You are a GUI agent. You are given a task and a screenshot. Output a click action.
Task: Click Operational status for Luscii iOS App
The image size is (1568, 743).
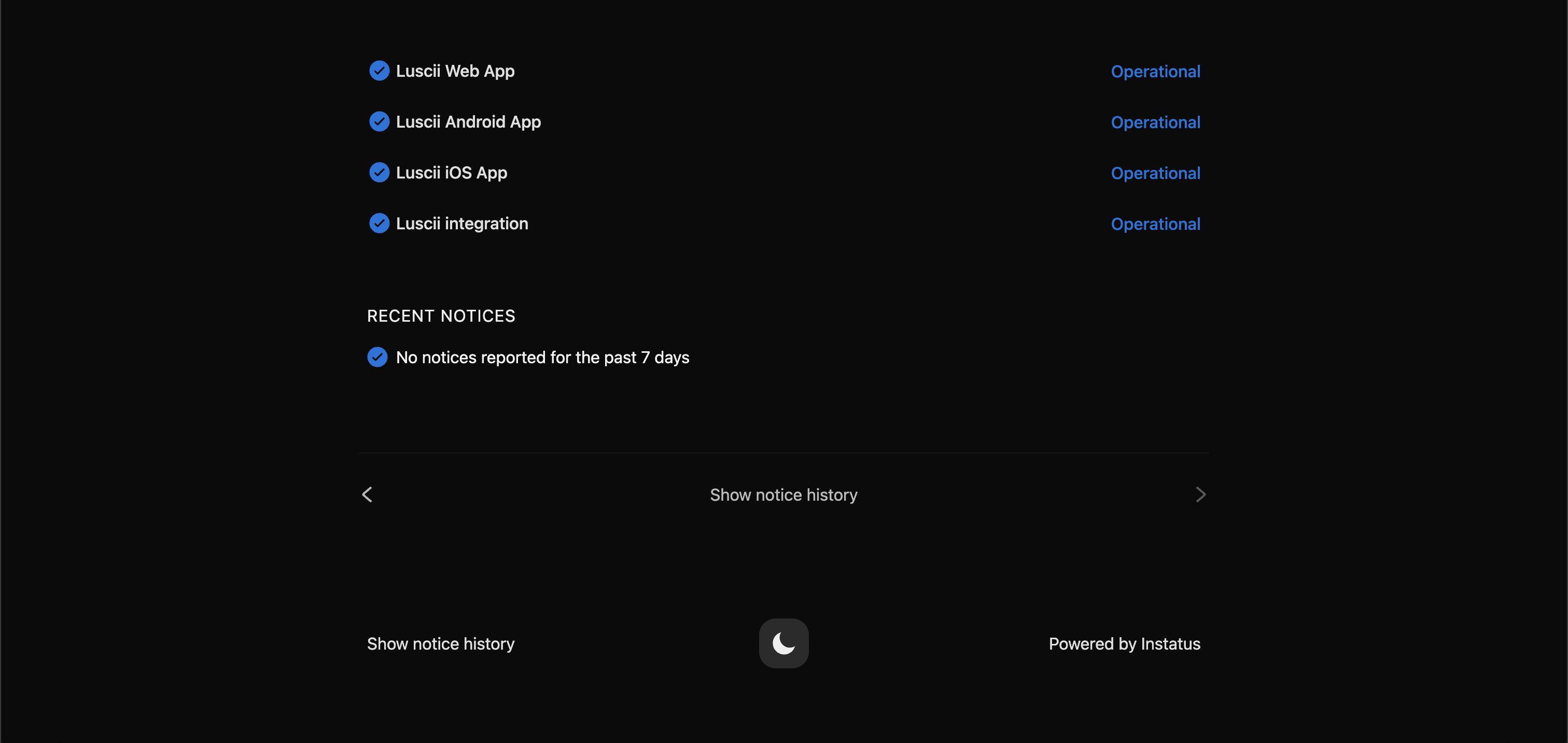(x=1155, y=174)
